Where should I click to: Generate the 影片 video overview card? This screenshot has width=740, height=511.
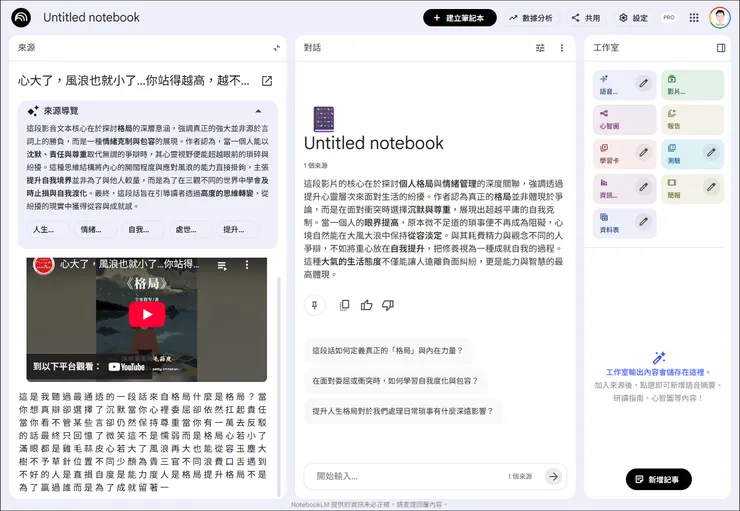point(692,85)
